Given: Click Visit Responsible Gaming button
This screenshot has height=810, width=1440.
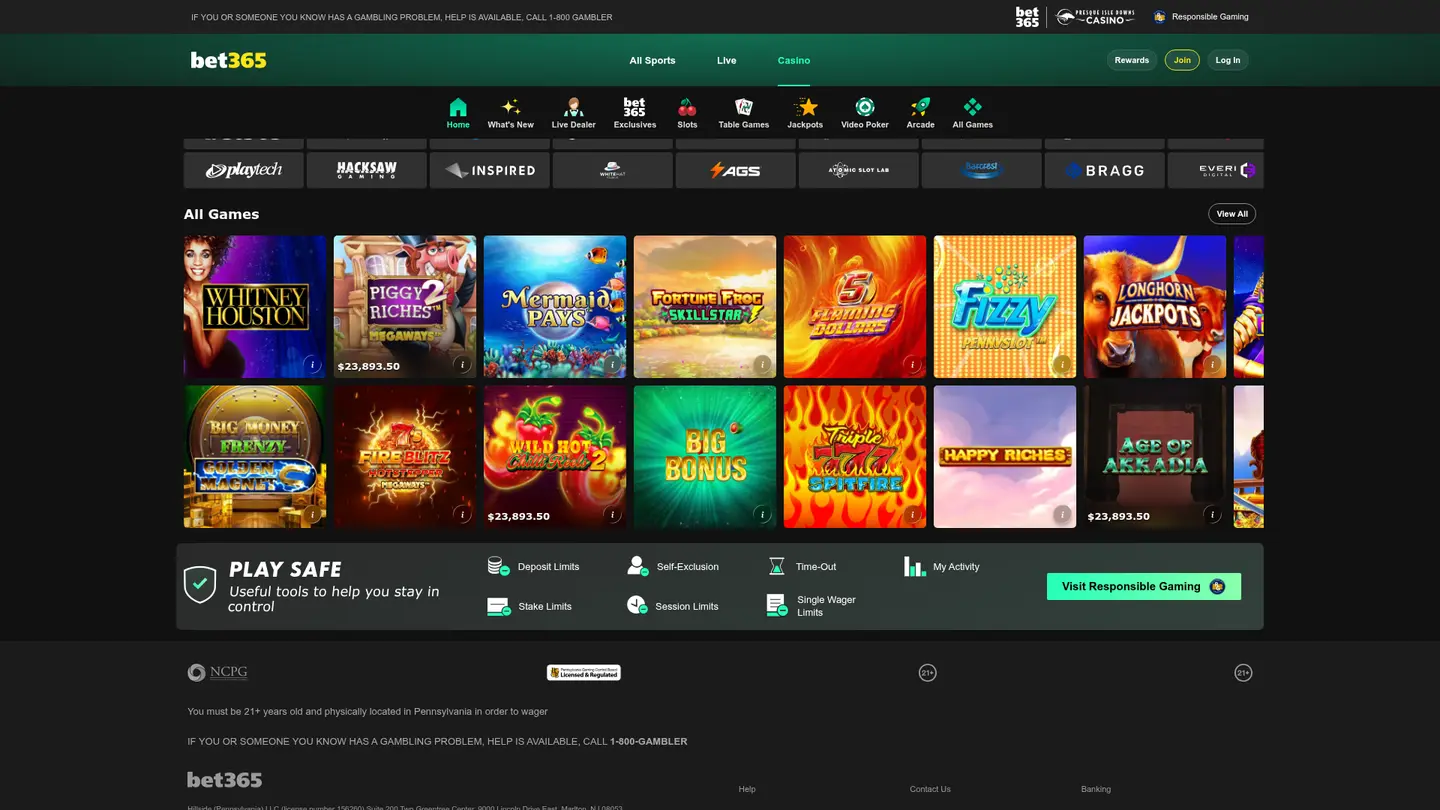Looking at the screenshot, I should (1144, 587).
